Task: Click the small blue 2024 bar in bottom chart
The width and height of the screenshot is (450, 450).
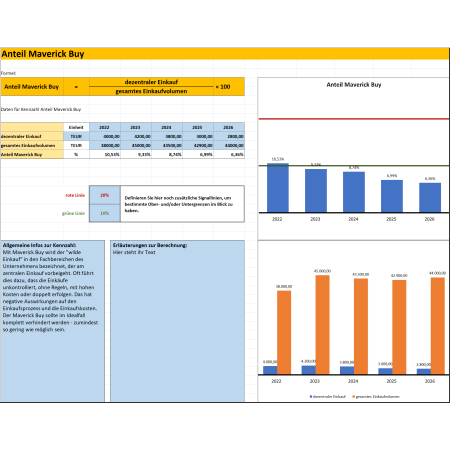Action: [x=347, y=370]
